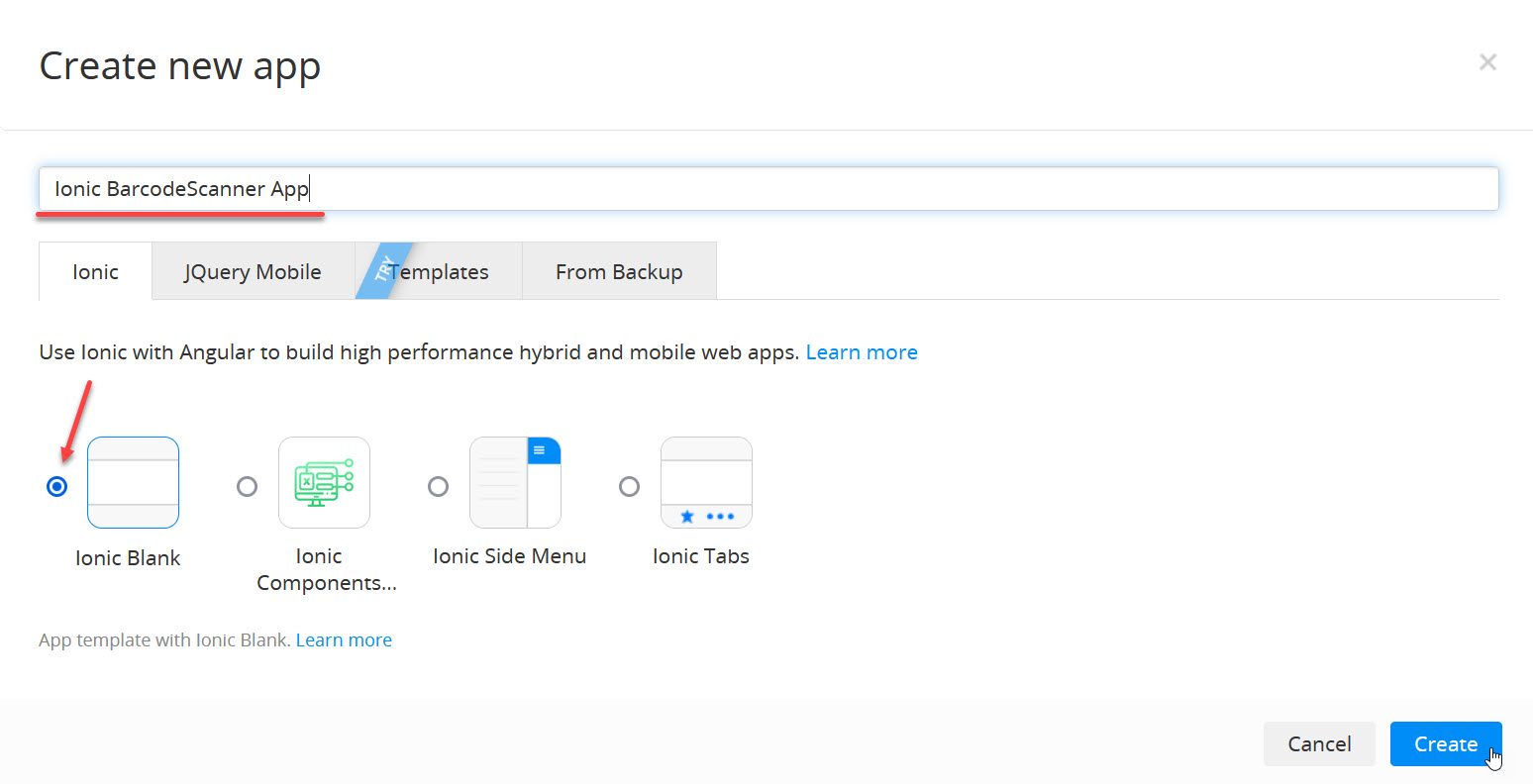The image size is (1533, 784).
Task: Click the Ionic Blank template thumbnail
Action: [133, 482]
